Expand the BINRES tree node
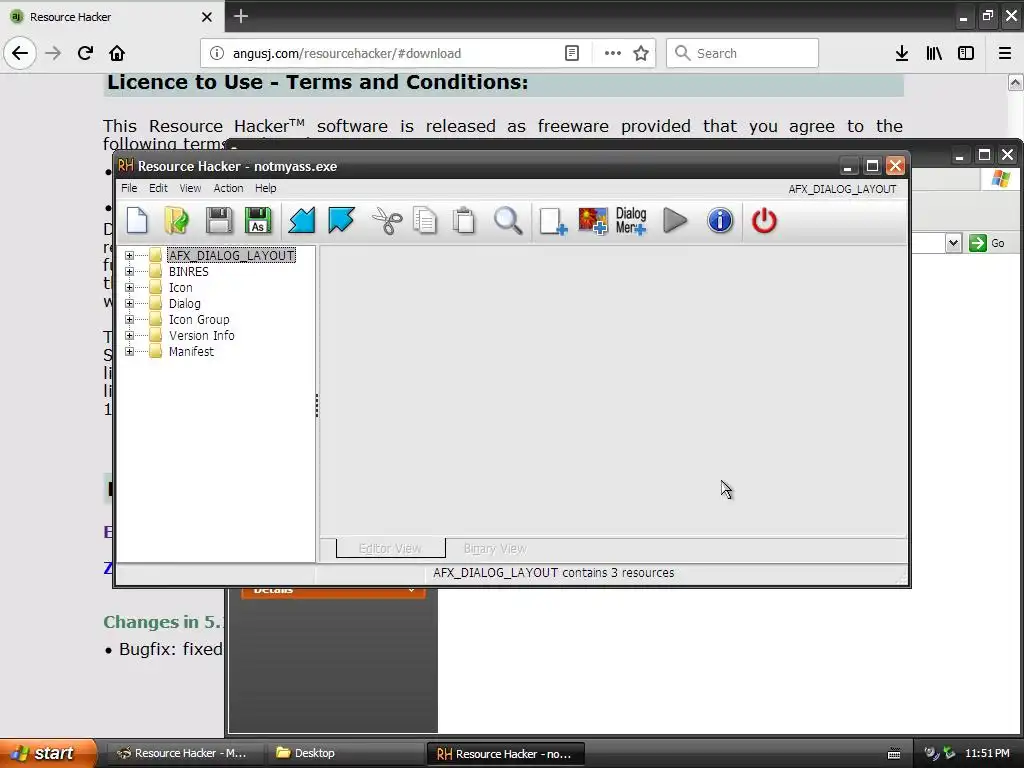1024x768 pixels. click(129, 272)
